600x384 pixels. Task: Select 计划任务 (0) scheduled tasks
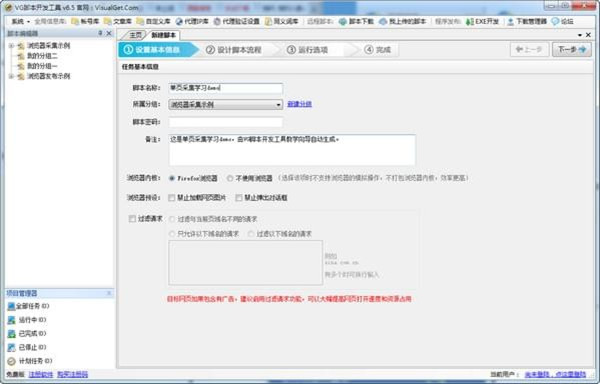point(30,361)
